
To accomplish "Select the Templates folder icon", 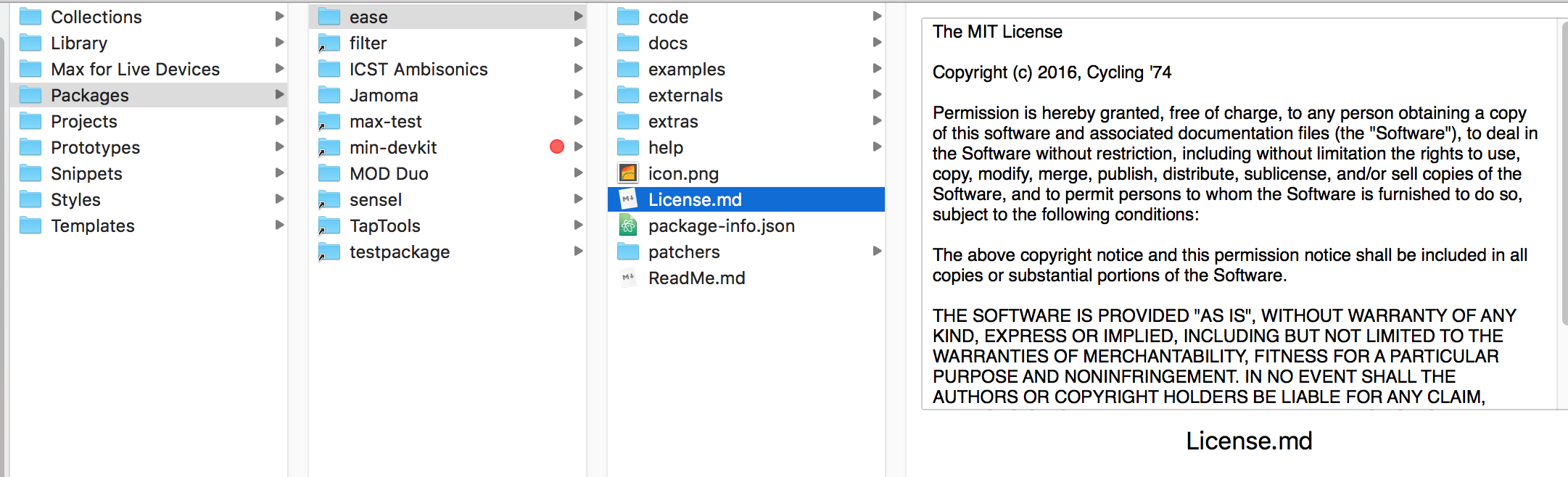I will pyautogui.click(x=30, y=225).
